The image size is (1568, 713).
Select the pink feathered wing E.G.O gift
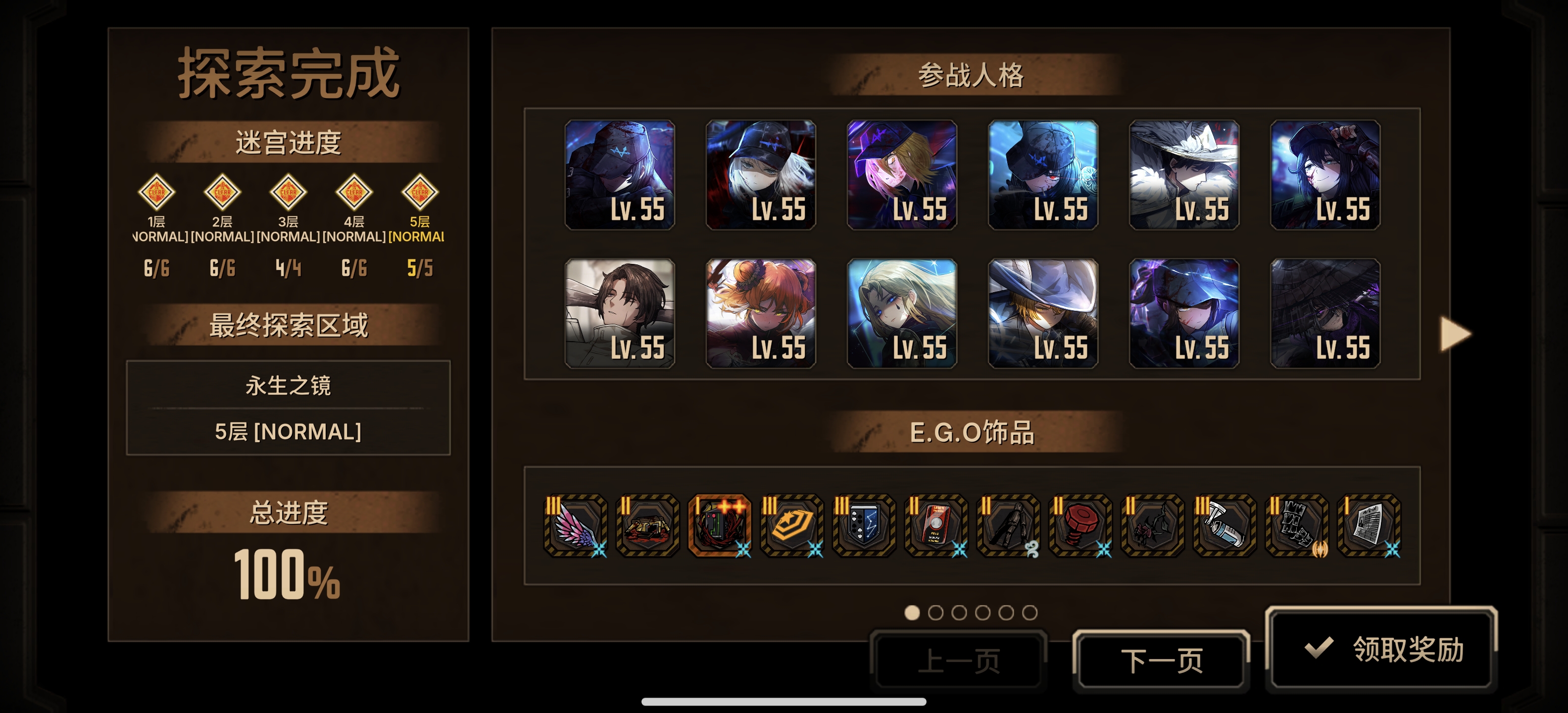(x=575, y=525)
